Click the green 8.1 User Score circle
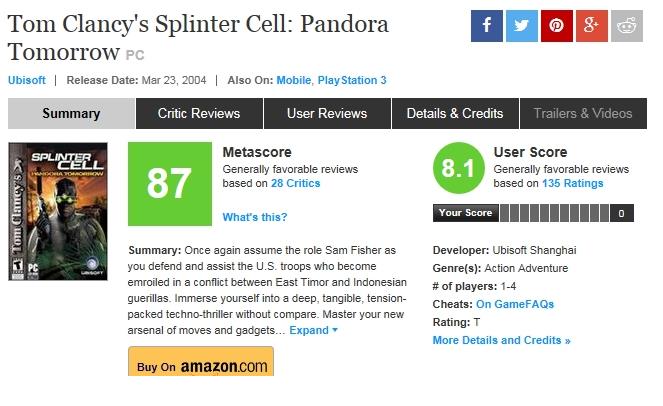The width and height of the screenshot is (663, 406). point(458,168)
